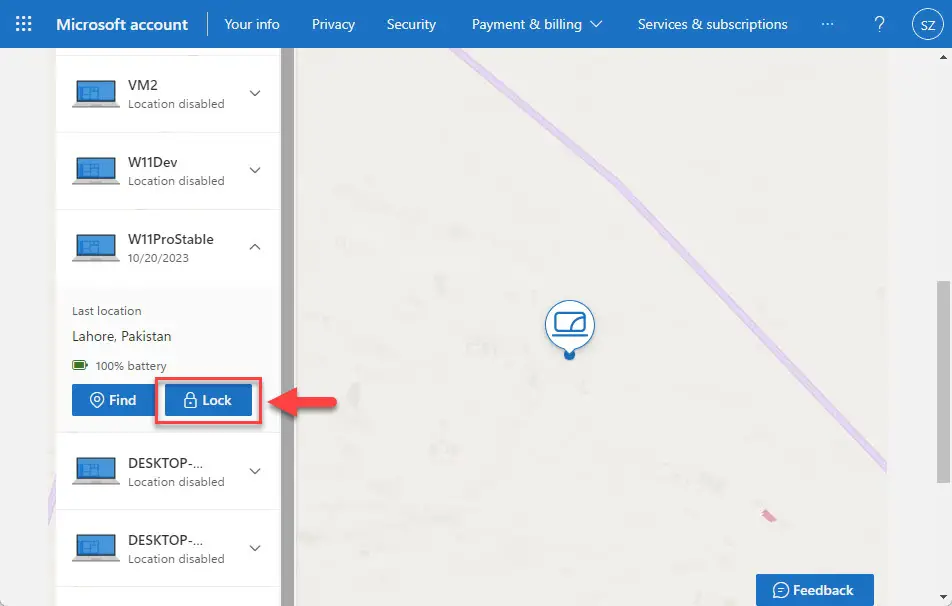Click the Lahore, Pakistan location text
This screenshot has width=952, height=606.
[121, 336]
